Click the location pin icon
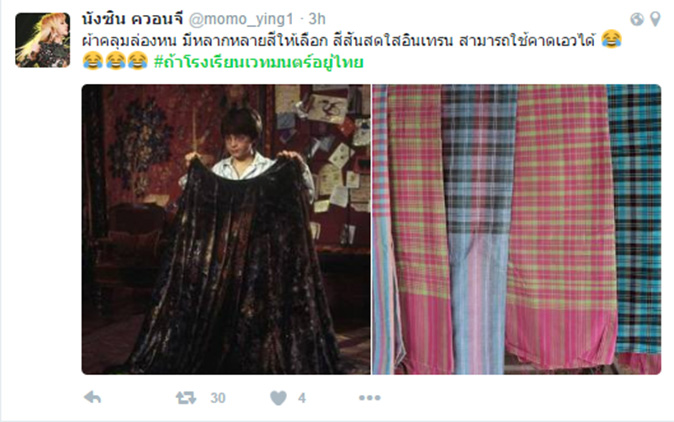Screen dimensions: 674x422 coord(655,19)
